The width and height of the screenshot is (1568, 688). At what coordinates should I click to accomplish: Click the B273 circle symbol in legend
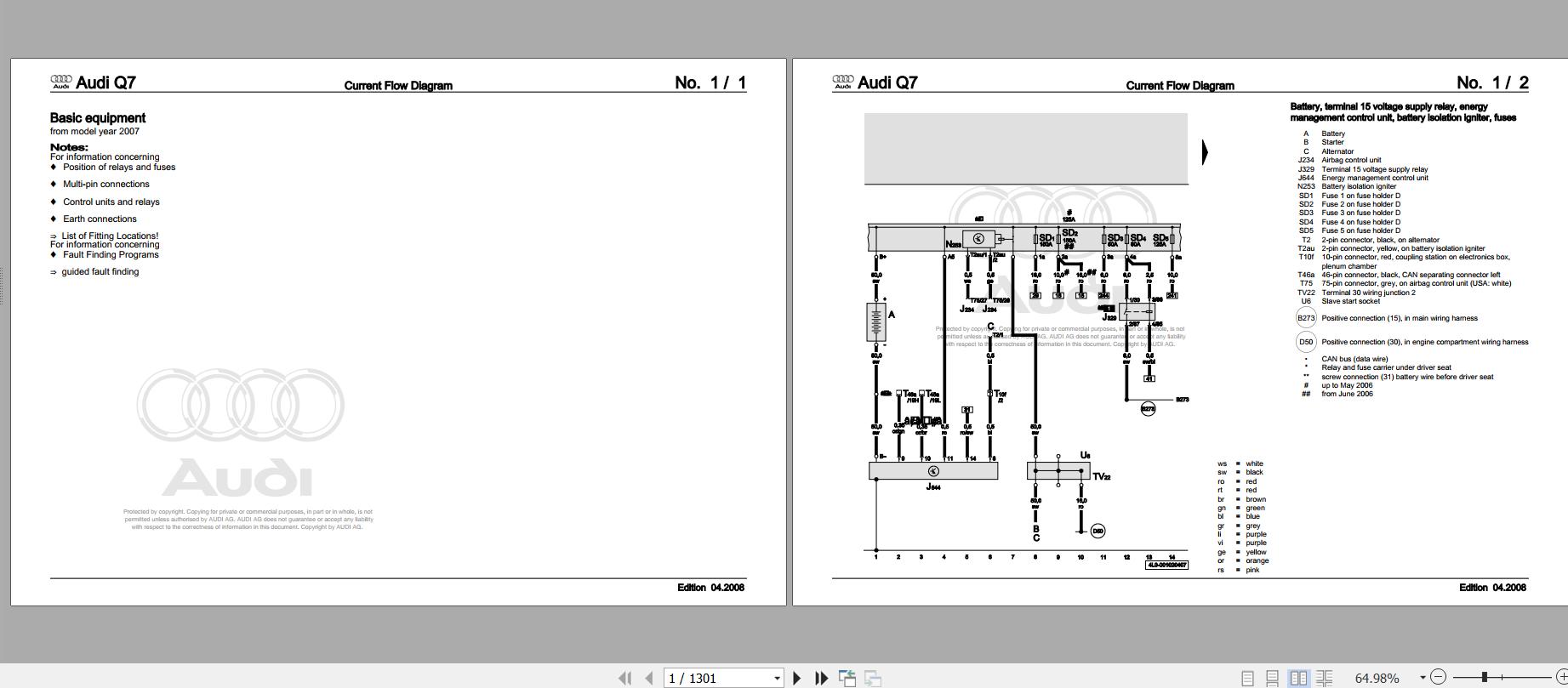click(1305, 318)
